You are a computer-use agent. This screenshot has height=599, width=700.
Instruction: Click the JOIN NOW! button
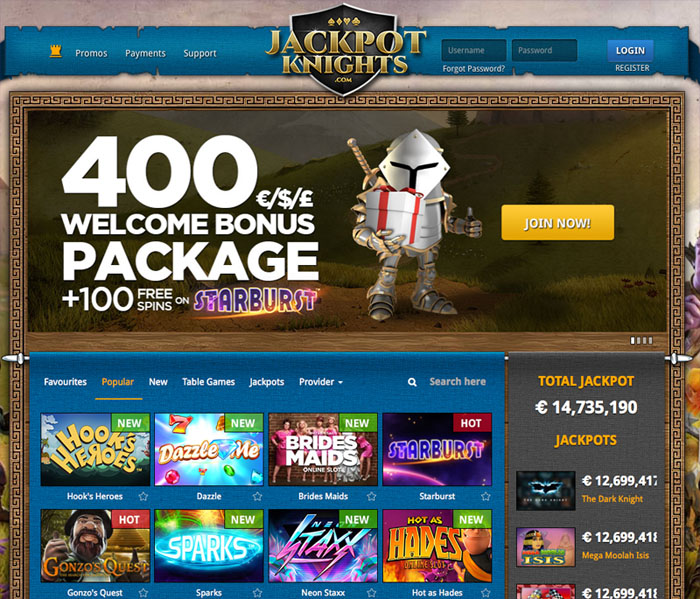tap(558, 223)
